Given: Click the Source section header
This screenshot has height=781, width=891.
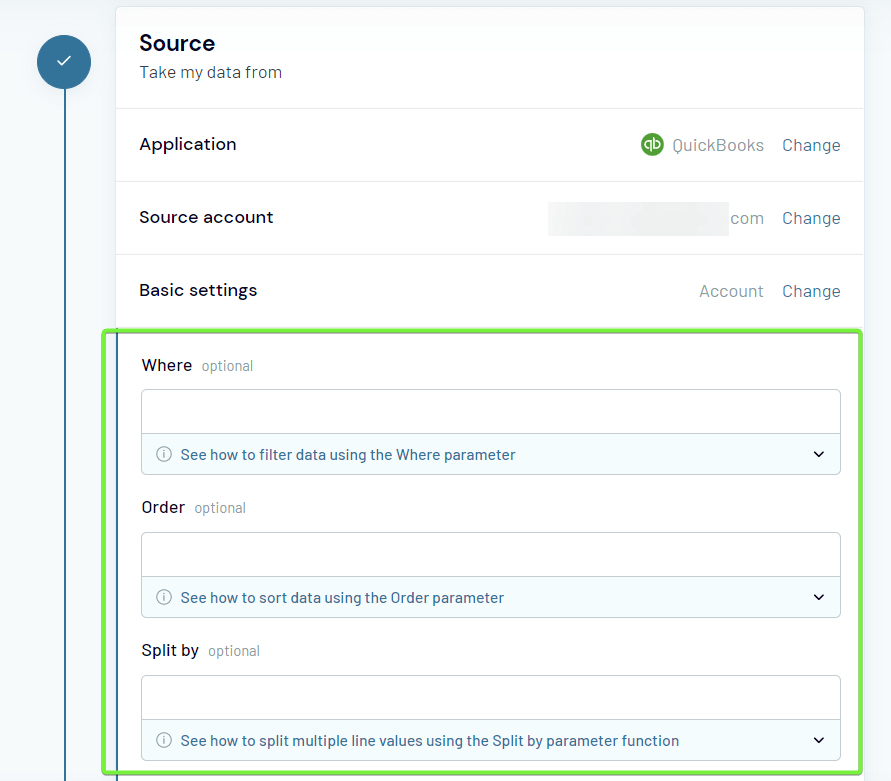Looking at the screenshot, I should click(x=177, y=43).
